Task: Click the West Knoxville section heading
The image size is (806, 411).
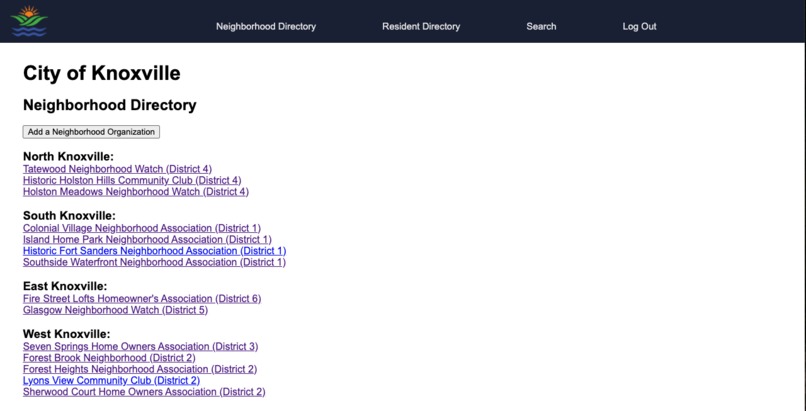Action: pyautogui.click(x=67, y=334)
